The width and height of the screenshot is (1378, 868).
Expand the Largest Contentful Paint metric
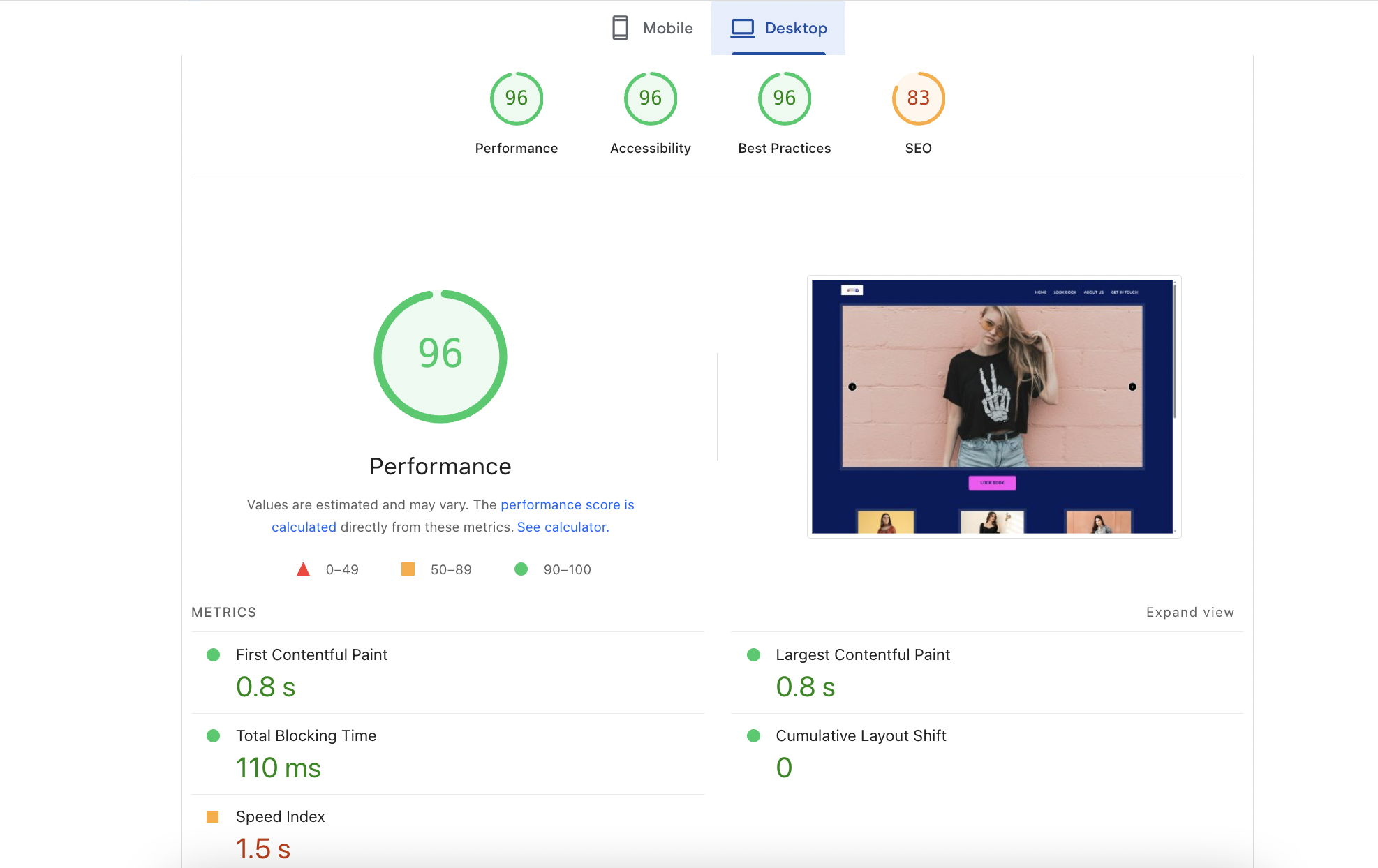click(862, 654)
